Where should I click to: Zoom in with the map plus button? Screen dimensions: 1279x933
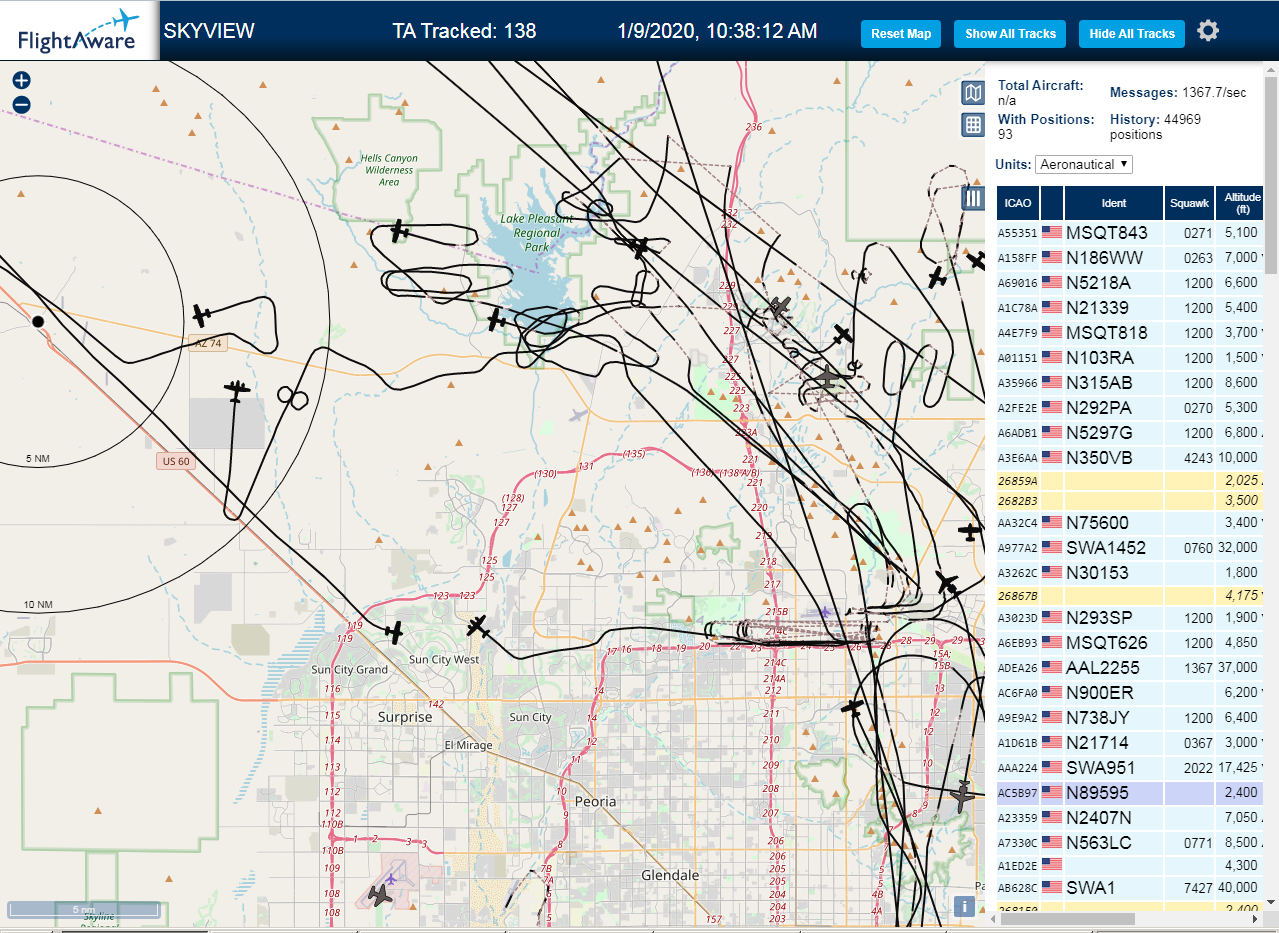pos(22,81)
